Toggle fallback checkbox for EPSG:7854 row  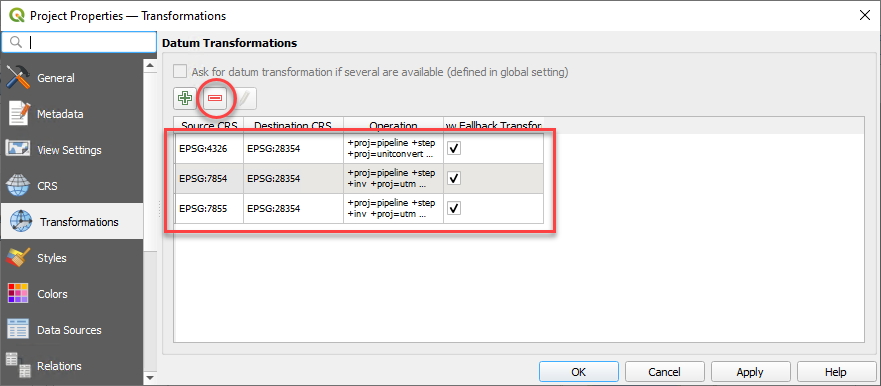tap(454, 178)
